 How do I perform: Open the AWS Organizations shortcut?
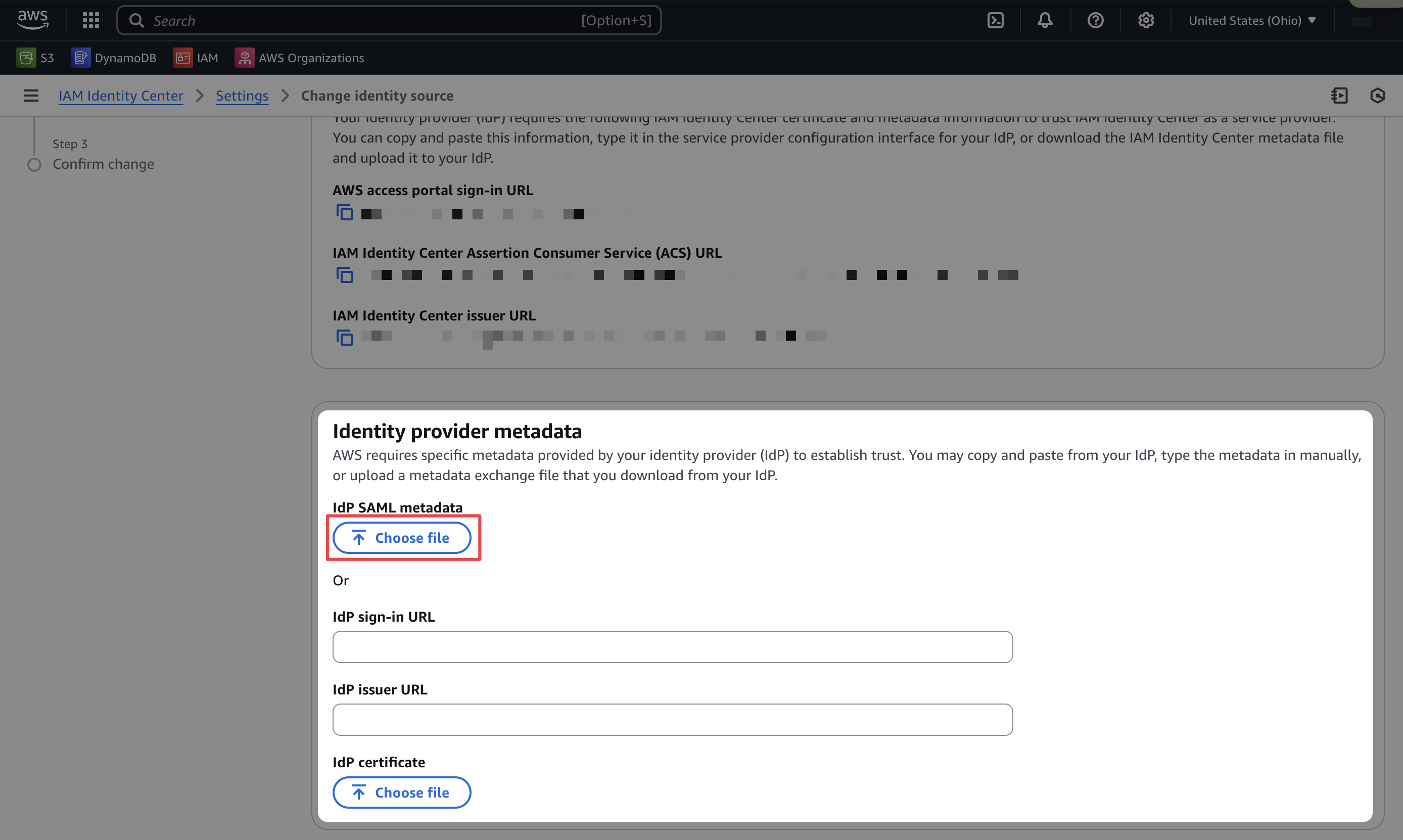tap(299, 58)
